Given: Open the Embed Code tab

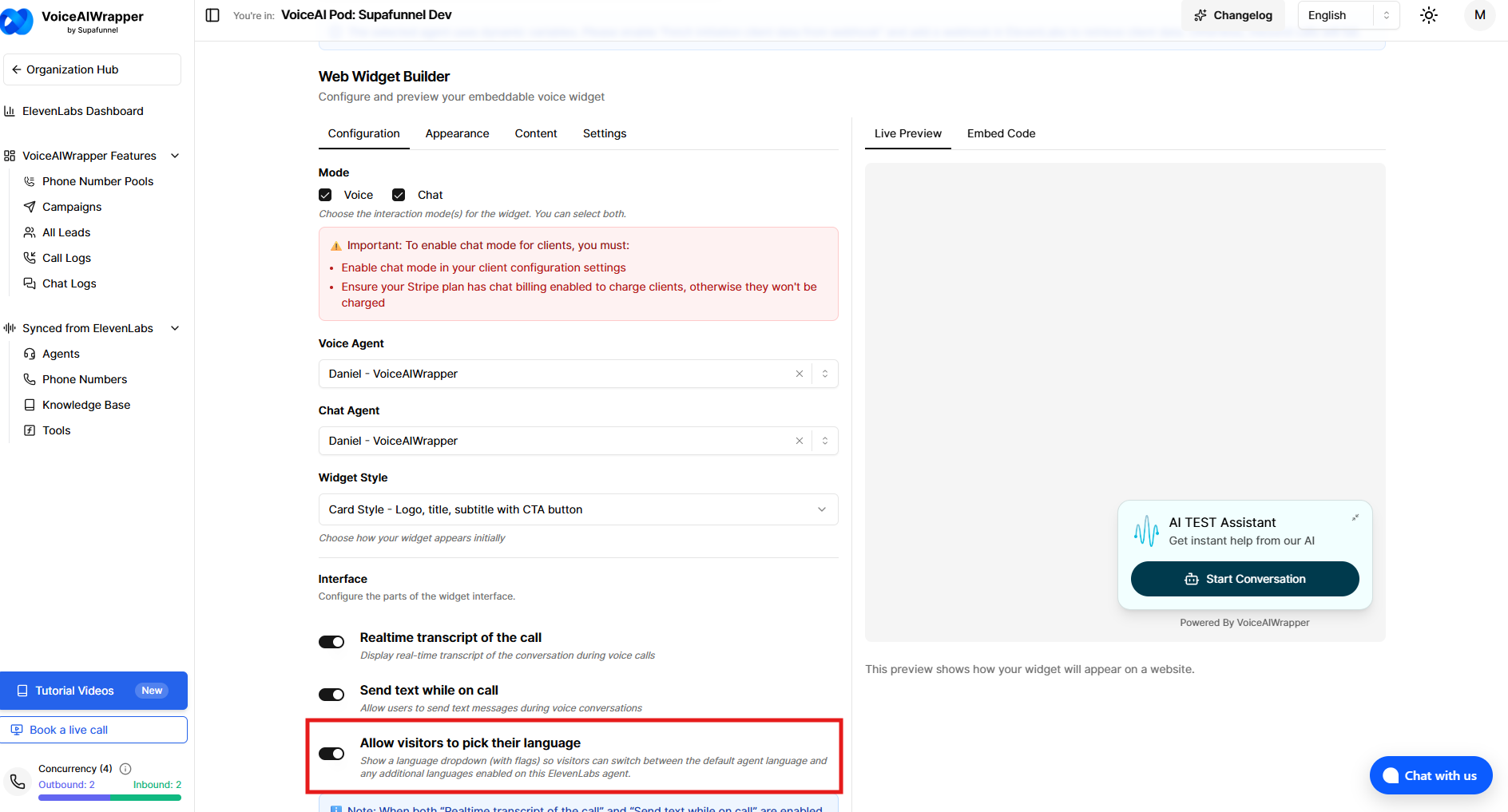Looking at the screenshot, I should 1001,133.
